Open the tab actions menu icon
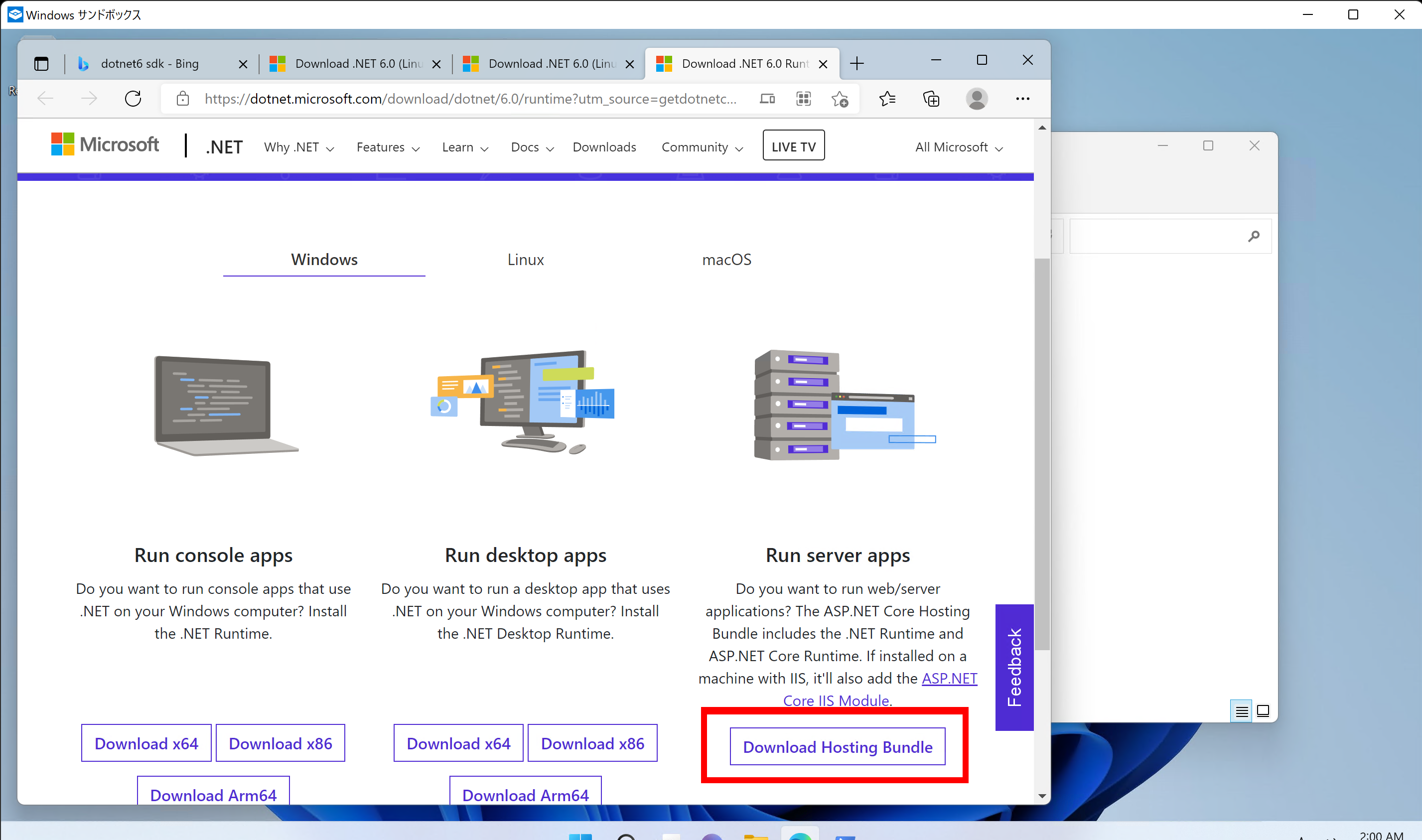 click(x=41, y=63)
